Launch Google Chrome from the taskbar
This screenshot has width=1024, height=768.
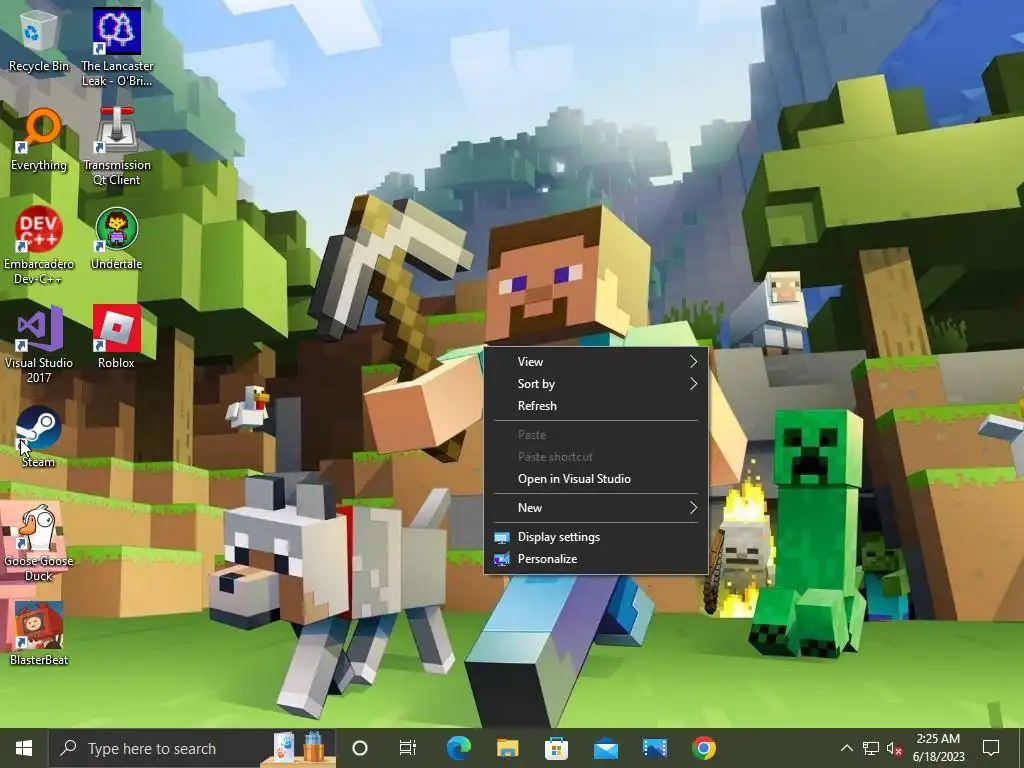[703, 748]
